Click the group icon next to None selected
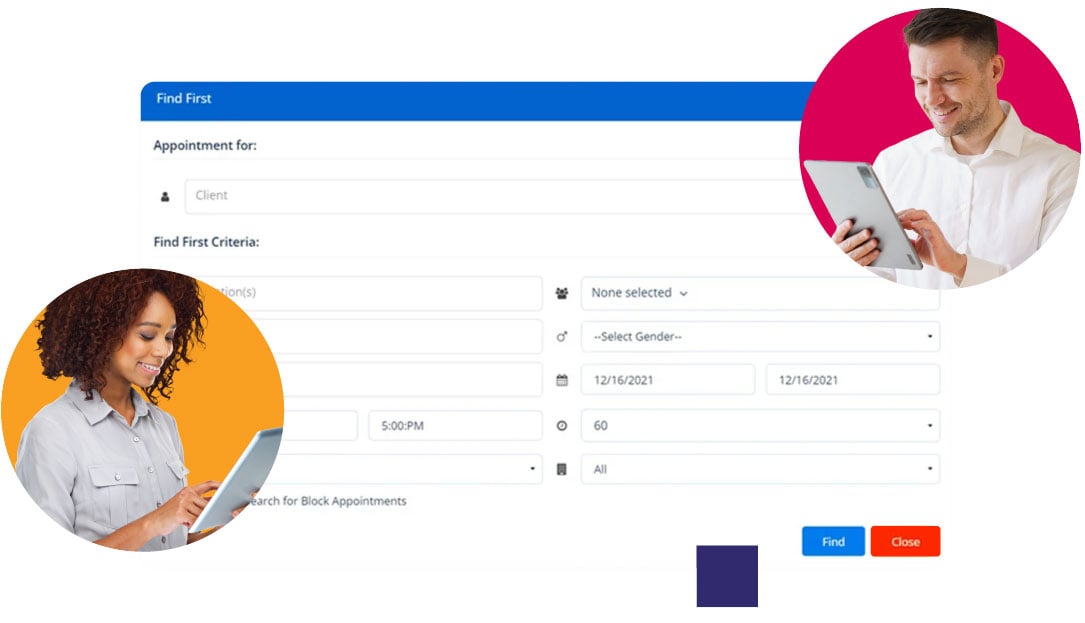1085x623 pixels. (561, 293)
